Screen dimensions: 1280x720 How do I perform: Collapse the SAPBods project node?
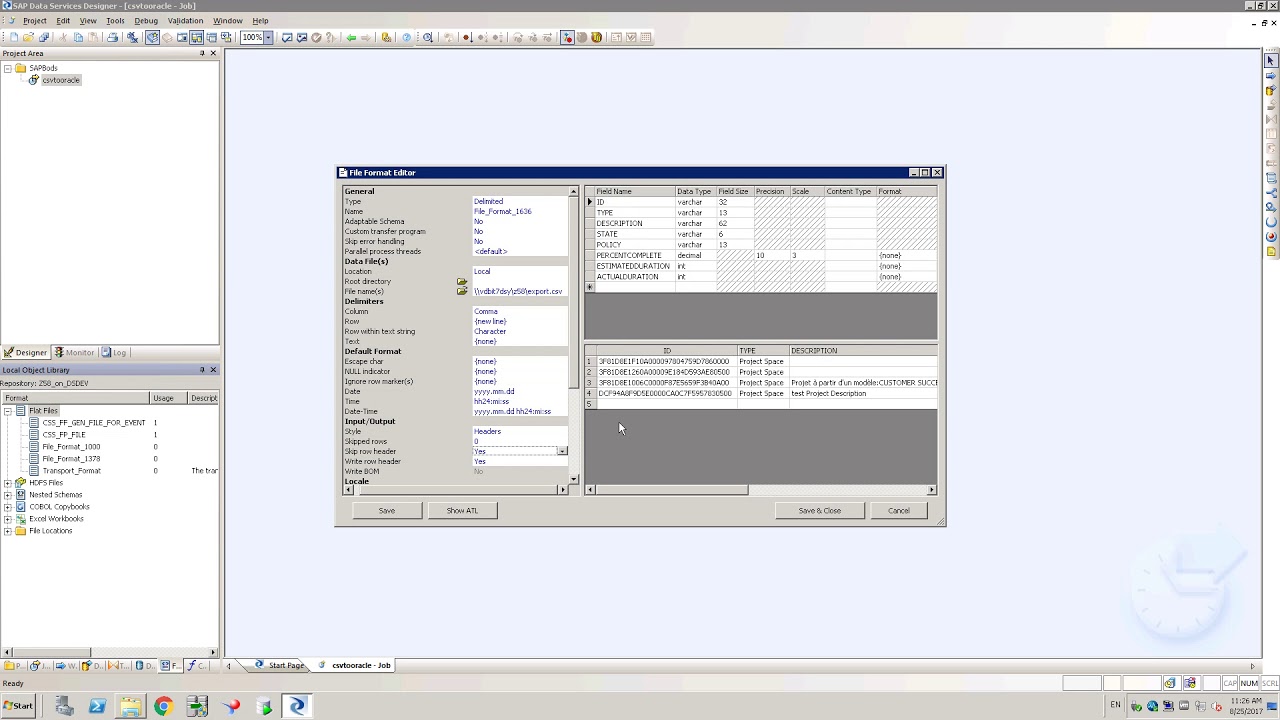8,68
